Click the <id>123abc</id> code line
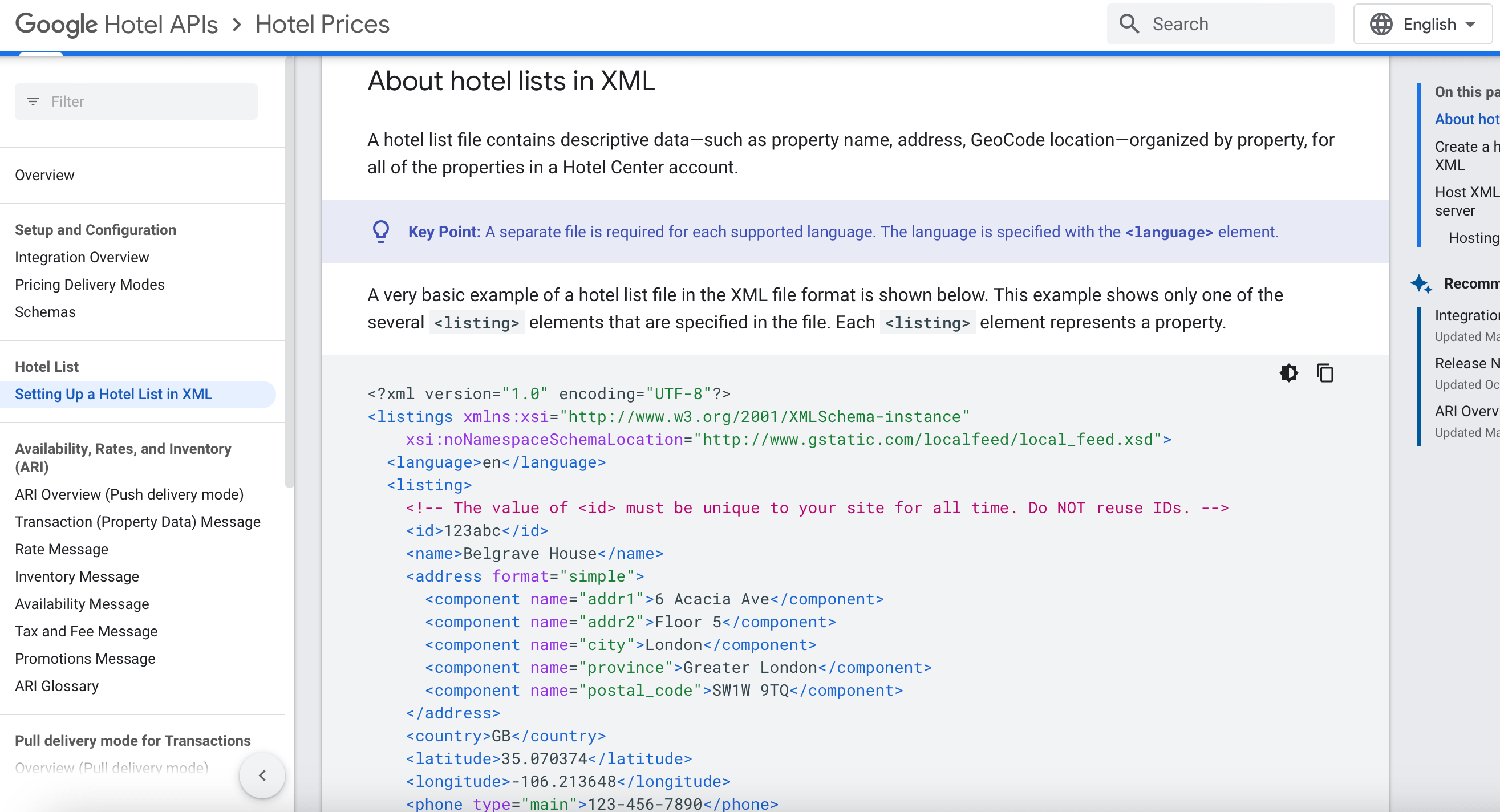Screen dimensions: 1500x812 tap(477, 530)
